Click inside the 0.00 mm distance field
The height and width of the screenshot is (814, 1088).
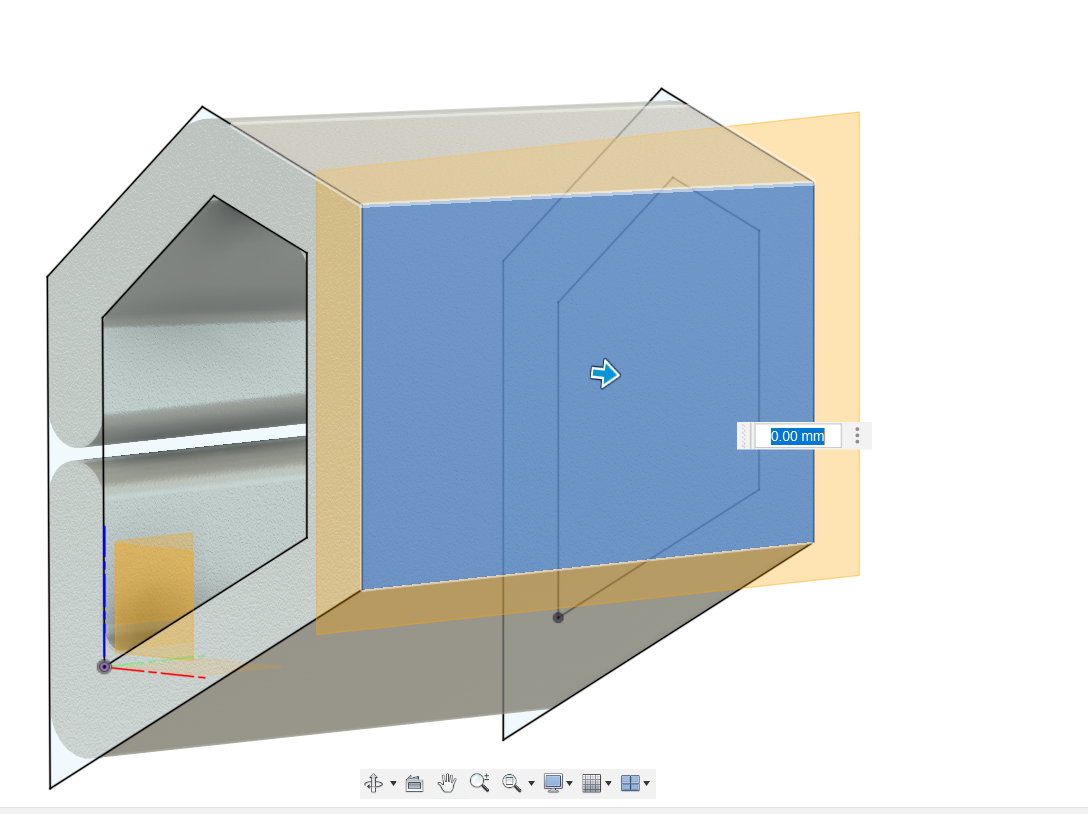tap(797, 435)
